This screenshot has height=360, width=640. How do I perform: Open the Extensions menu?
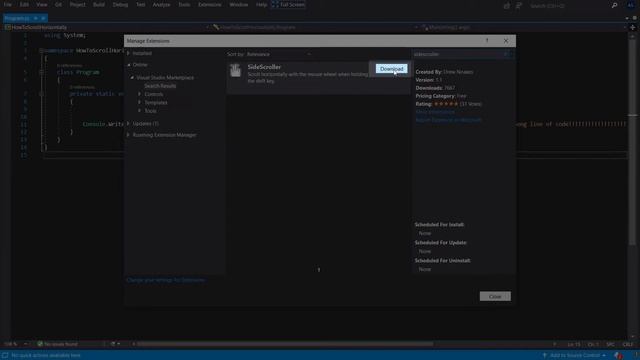click(x=209, y=5)
